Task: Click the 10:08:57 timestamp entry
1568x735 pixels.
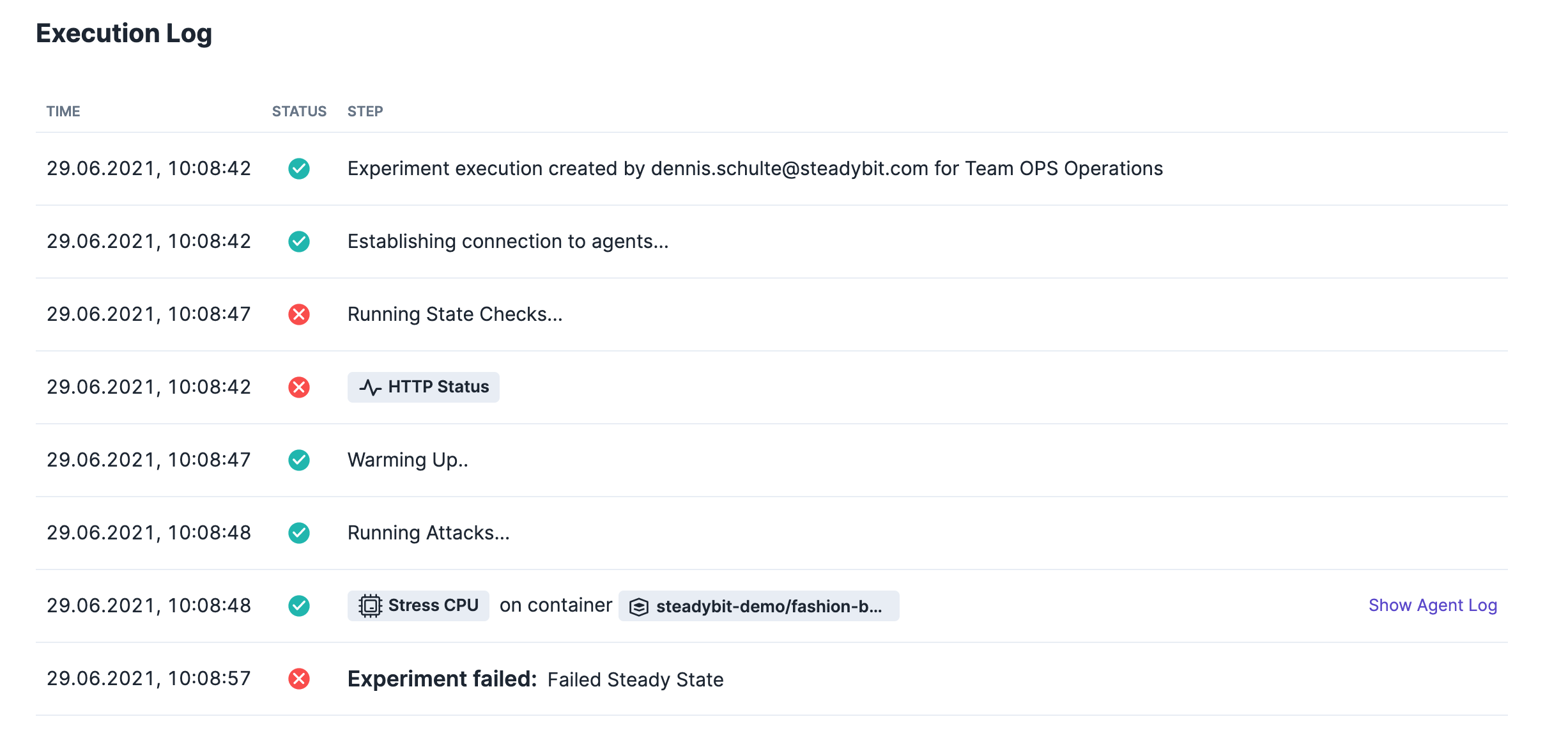Action: tap(148, 679)
